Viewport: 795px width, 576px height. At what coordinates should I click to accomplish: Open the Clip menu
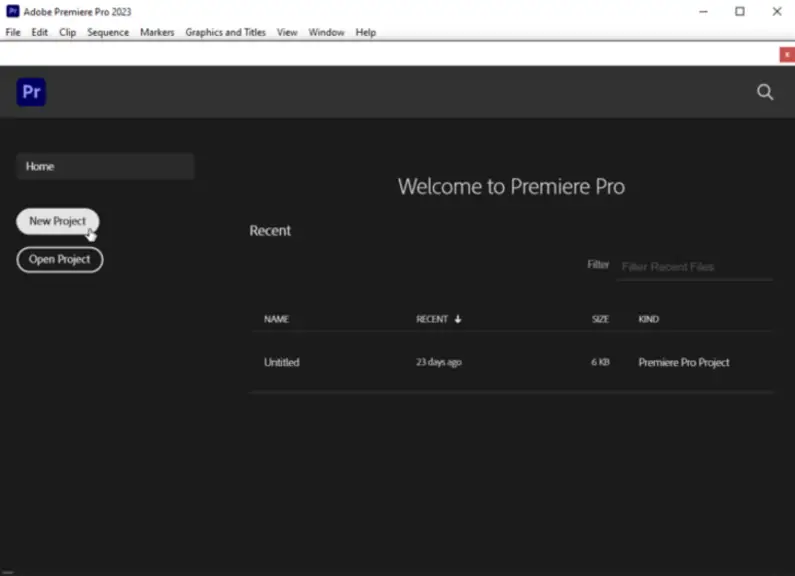click(x=67, y=32)
